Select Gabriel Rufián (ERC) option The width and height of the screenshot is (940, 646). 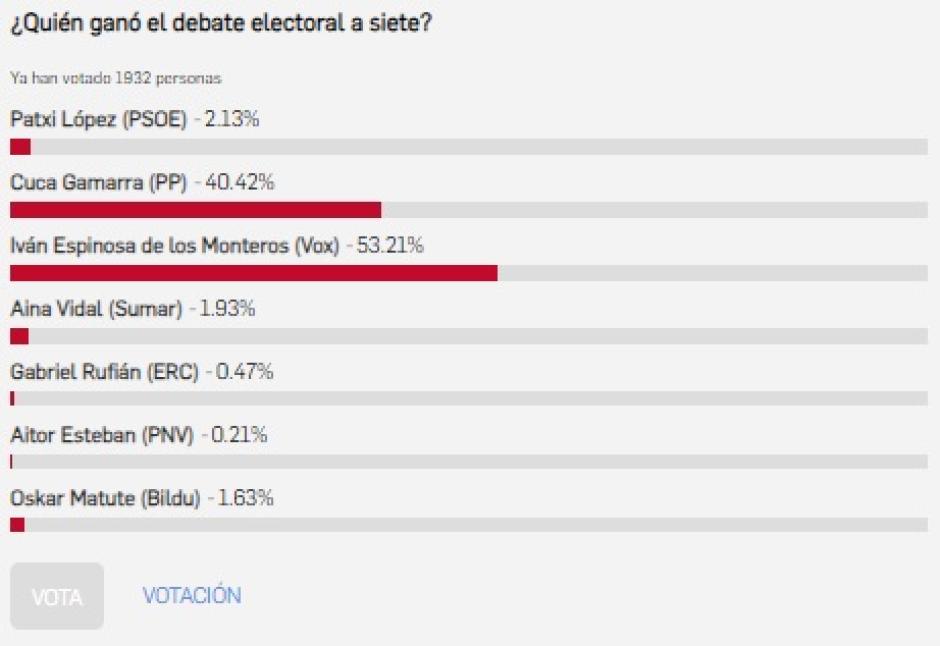(x=104, y=372)
